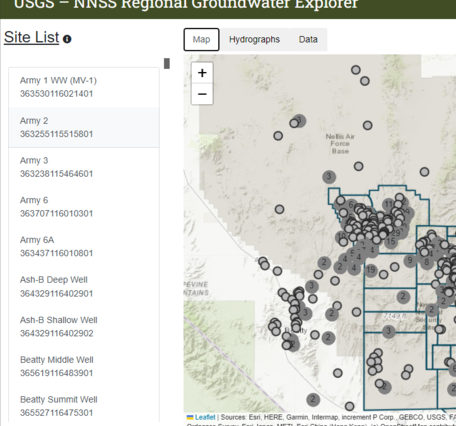Select Beatty Middle Well site
Screen dimensions: 456x426
pyautogui.click(x=84, y=366)
